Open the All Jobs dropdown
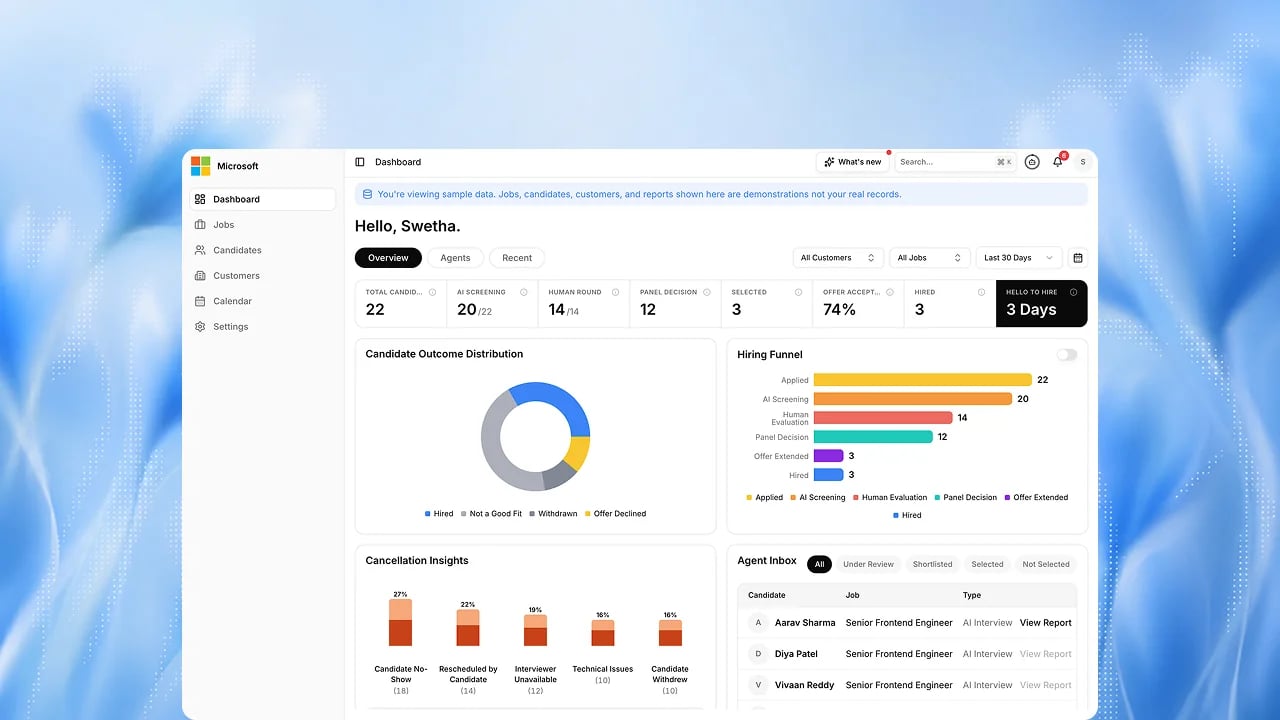1280x720 pixels. pos(930,258)
